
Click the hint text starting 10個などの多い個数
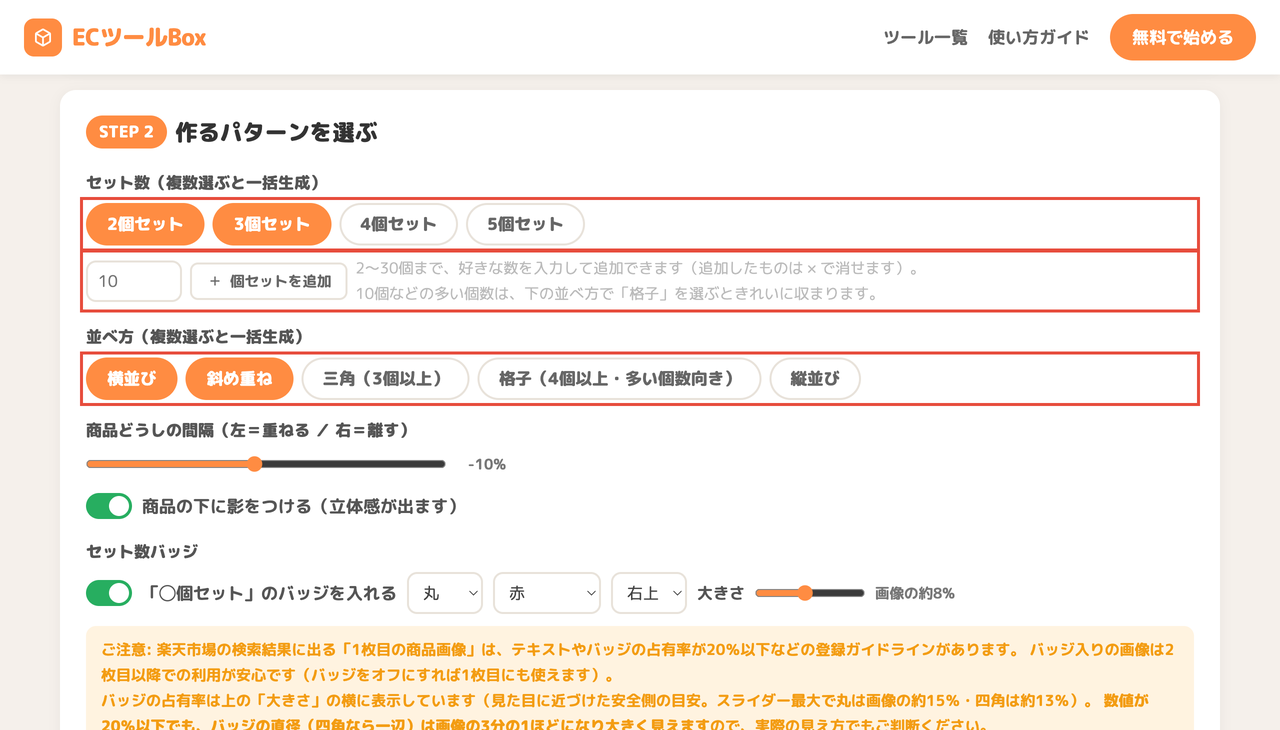point(616,294)
